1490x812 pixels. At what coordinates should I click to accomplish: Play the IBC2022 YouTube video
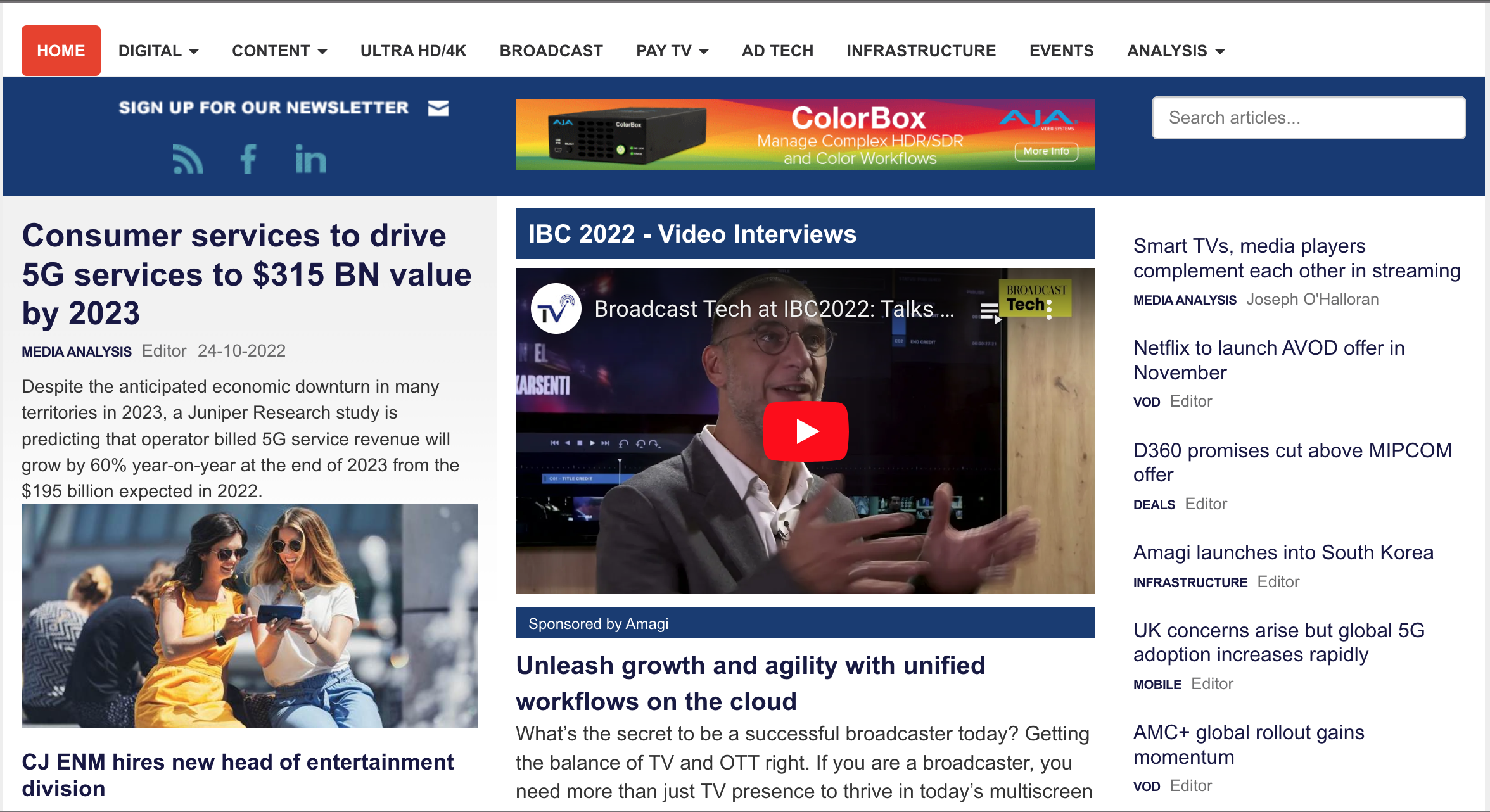[x=805, y=431]
